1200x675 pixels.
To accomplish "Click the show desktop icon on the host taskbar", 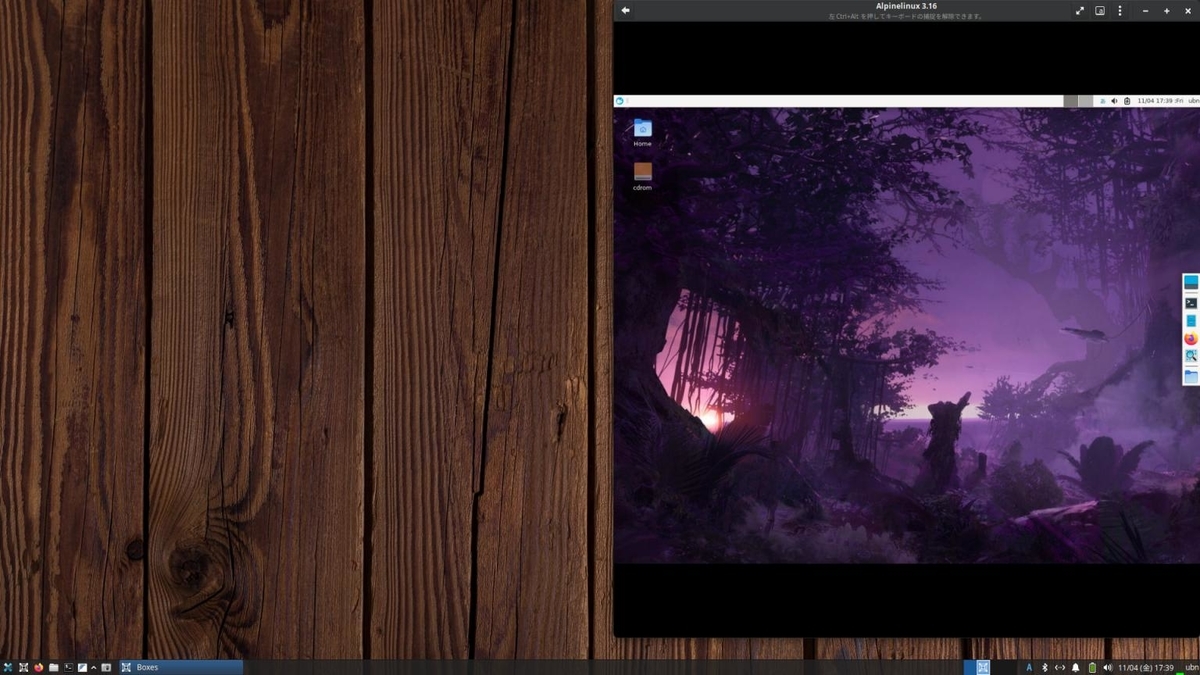I will (x=106, y=667).
